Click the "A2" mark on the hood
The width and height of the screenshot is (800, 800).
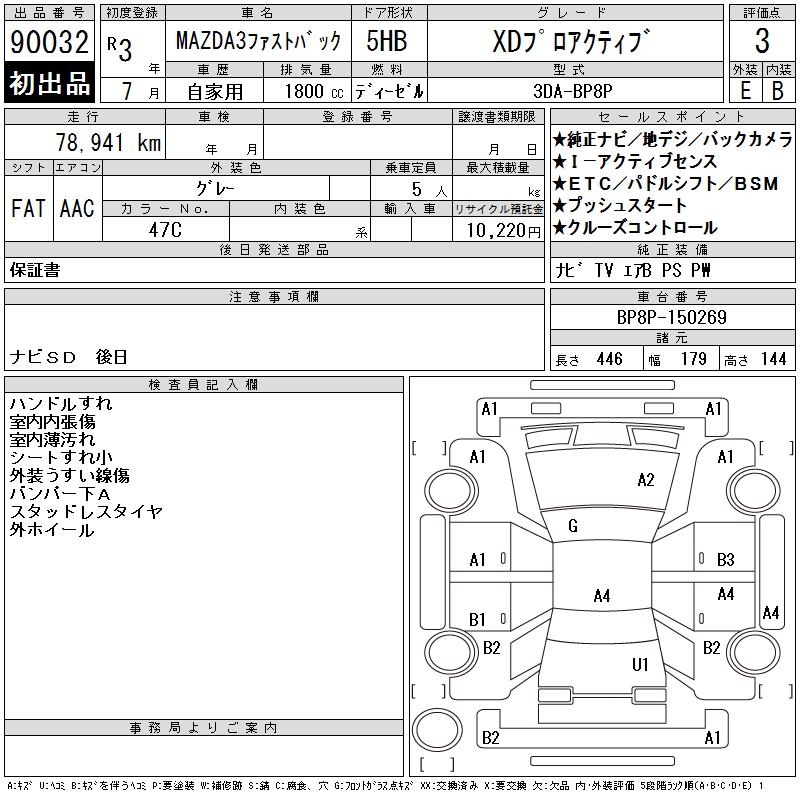(646, 480)
